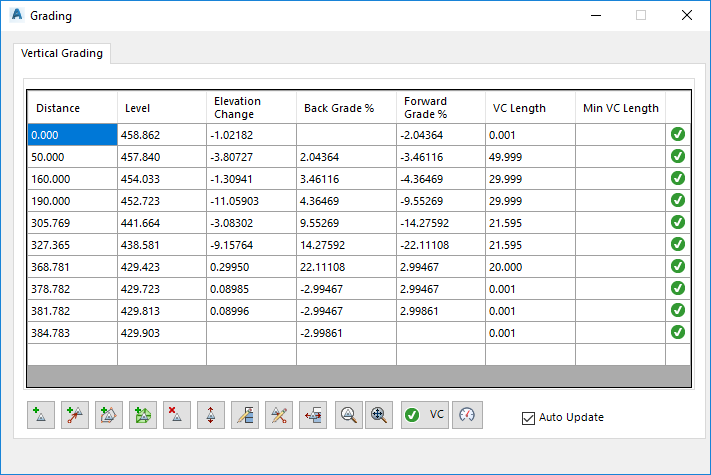This screenshot has width=711, height=475.
Task: Toggle the Auto Update checkbox
Action: click(529, 418)
